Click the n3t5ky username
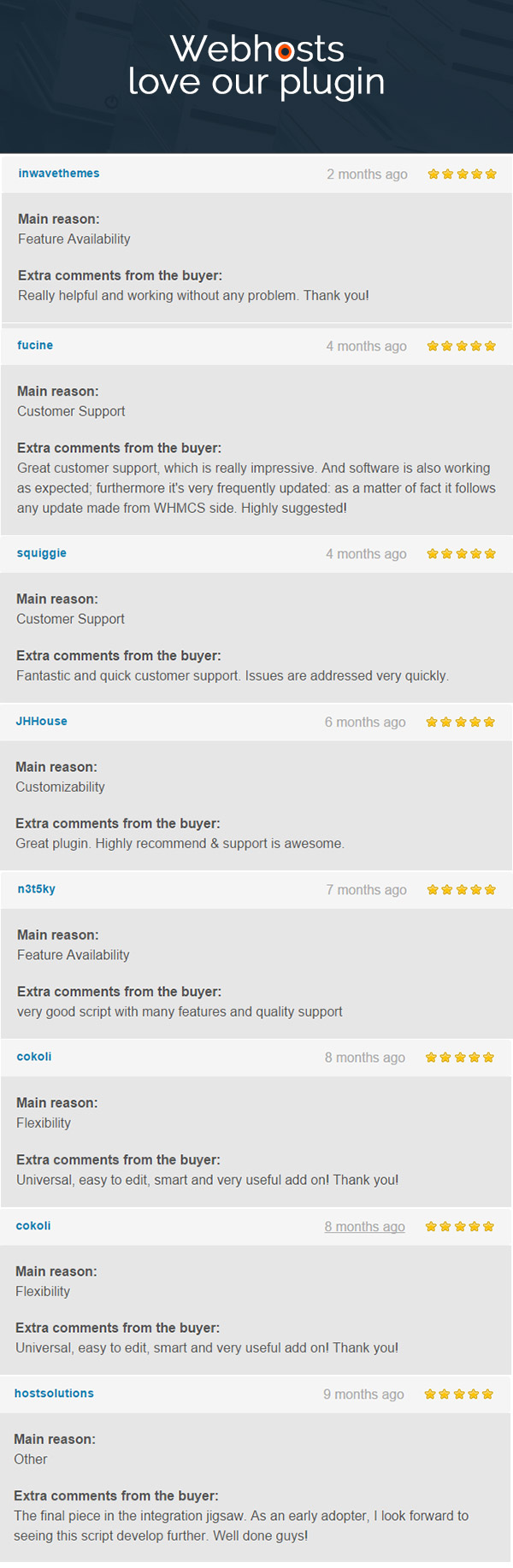The image size is (513, 1568). [36, 889]
